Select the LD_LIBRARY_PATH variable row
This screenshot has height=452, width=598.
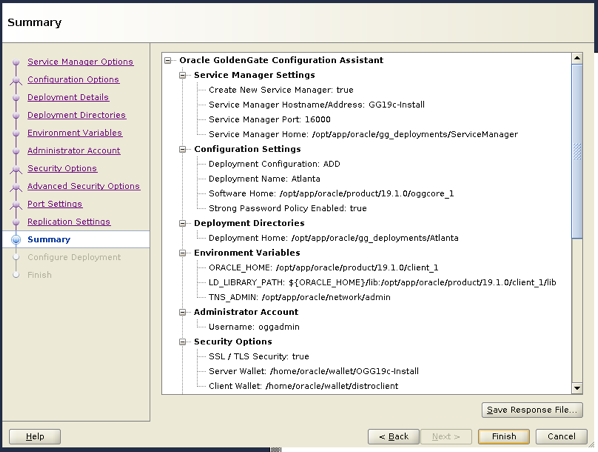coord(382,283)
